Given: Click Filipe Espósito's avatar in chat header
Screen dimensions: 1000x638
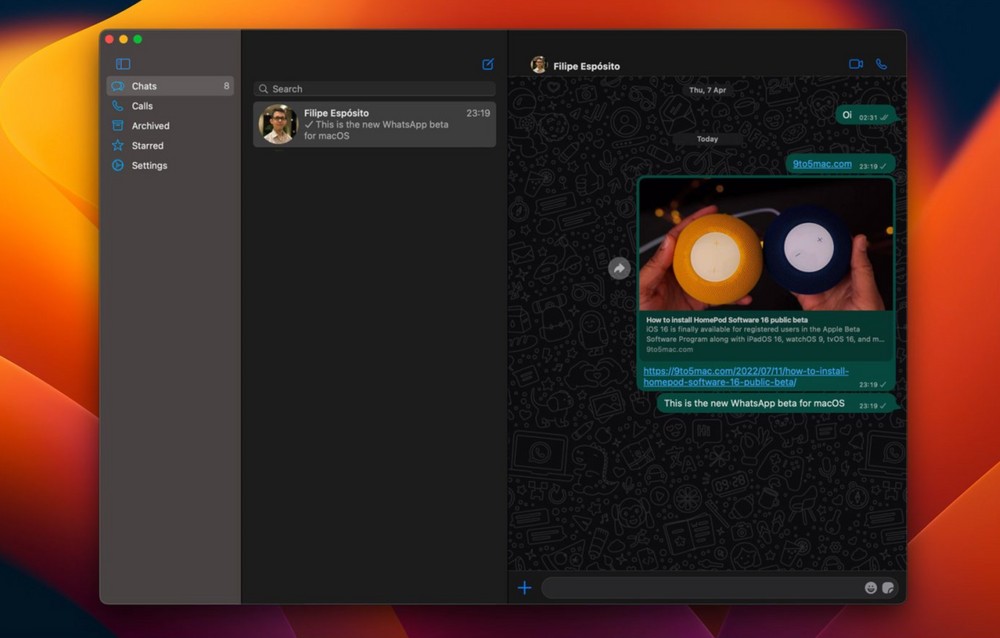Looking at the screenshot, I should coord(539,65).
